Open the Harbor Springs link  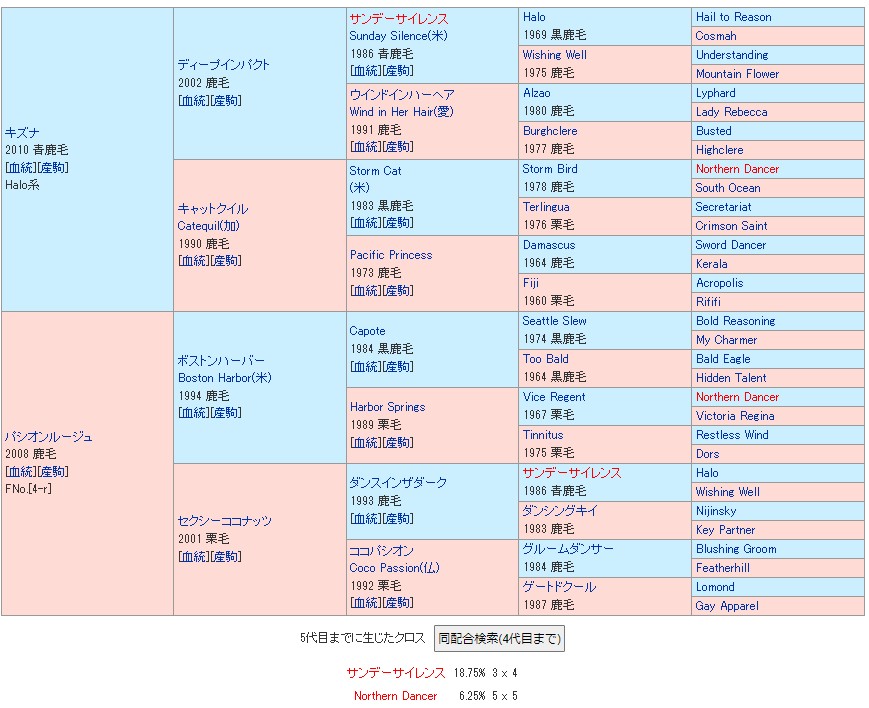click(387, 406)
